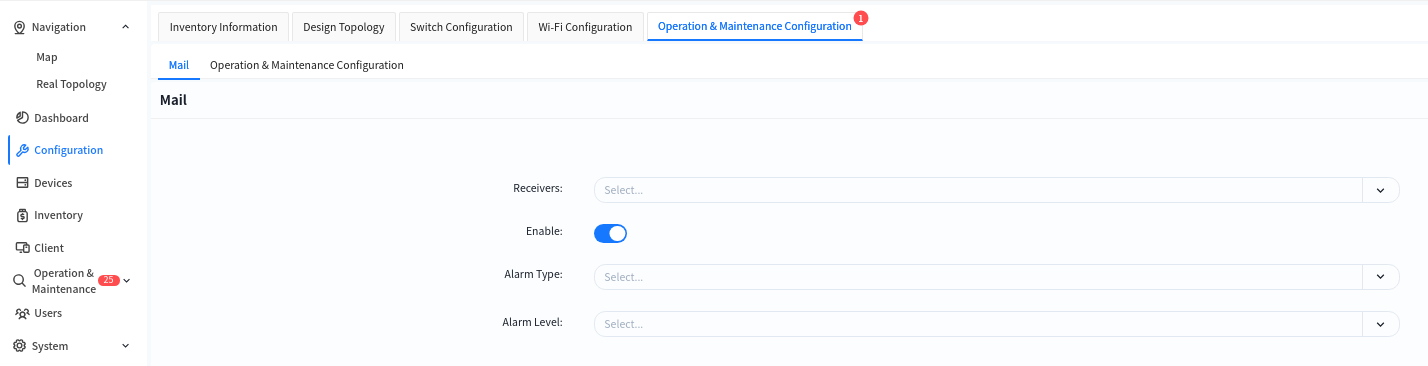Click the Navigation pin icon
1428x366 pixels.
point(19,27)
